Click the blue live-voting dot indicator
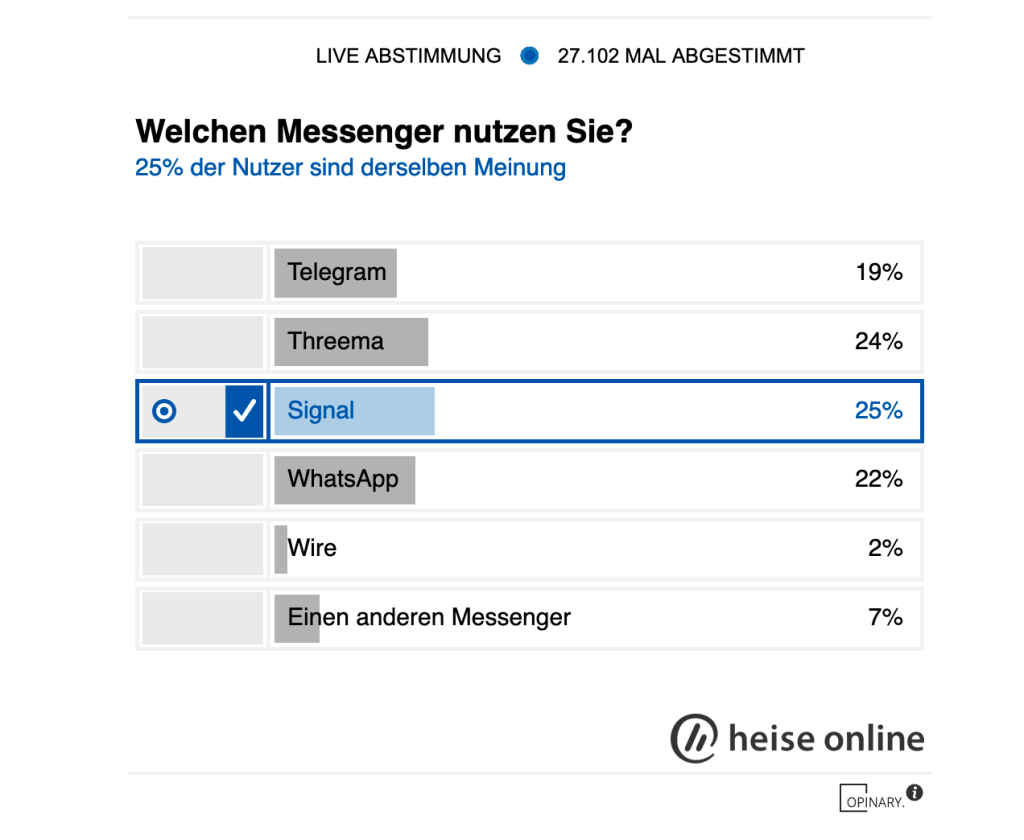 pyautogui.click(x=529, y=56)
